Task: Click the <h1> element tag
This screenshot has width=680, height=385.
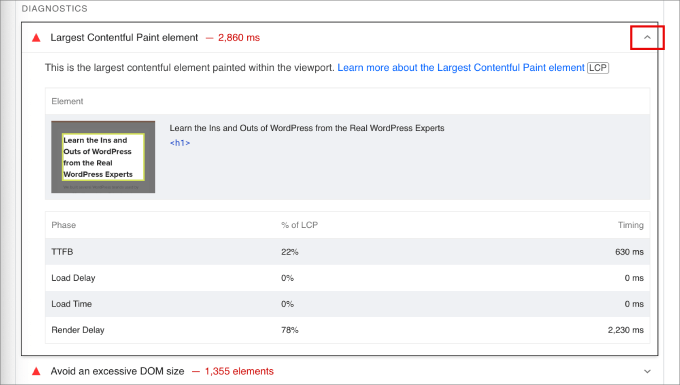Action: [180, 143]
